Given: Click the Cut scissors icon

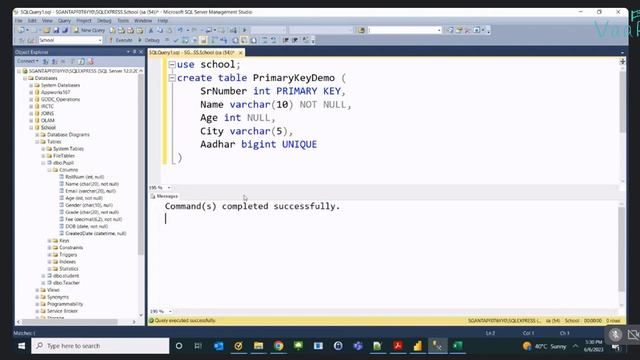Looking at the screenshot, I should [x=151, y=30].
